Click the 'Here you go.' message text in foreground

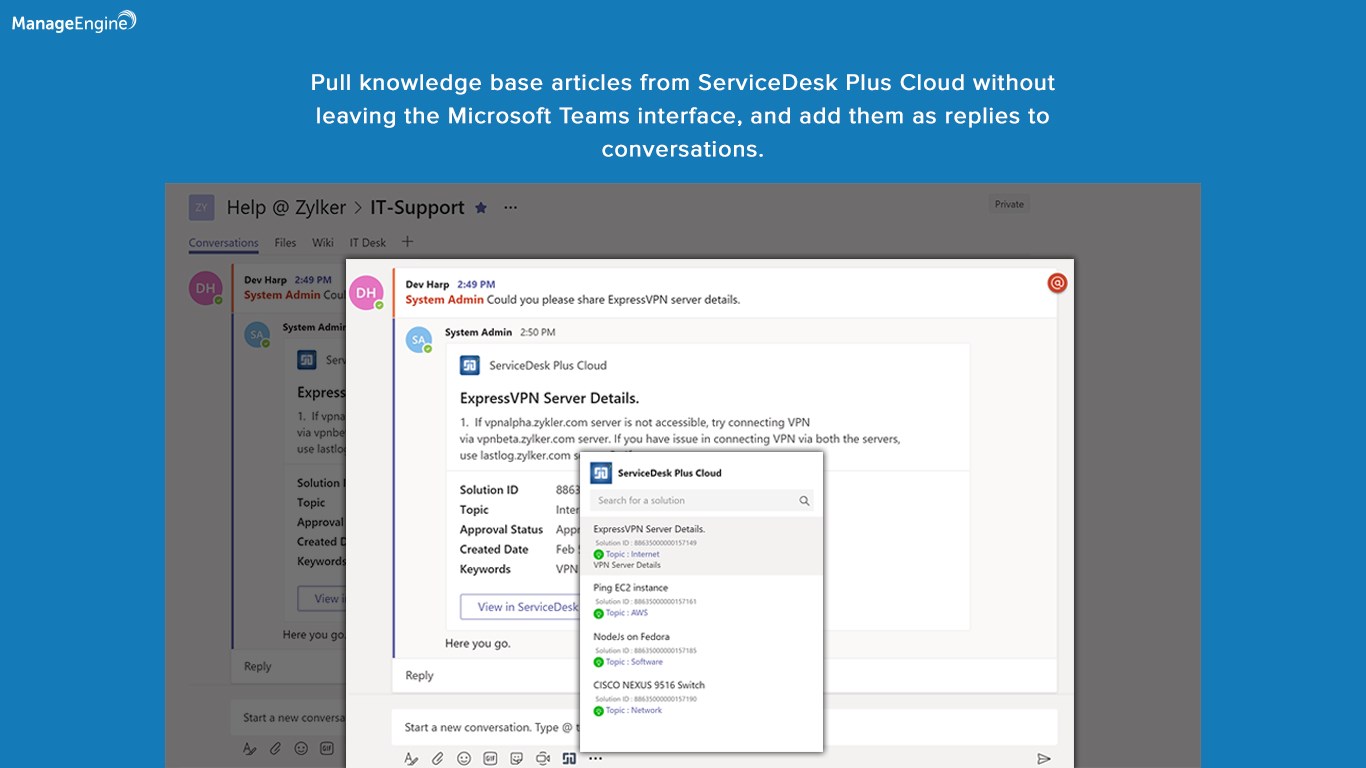tap(478, 643)
